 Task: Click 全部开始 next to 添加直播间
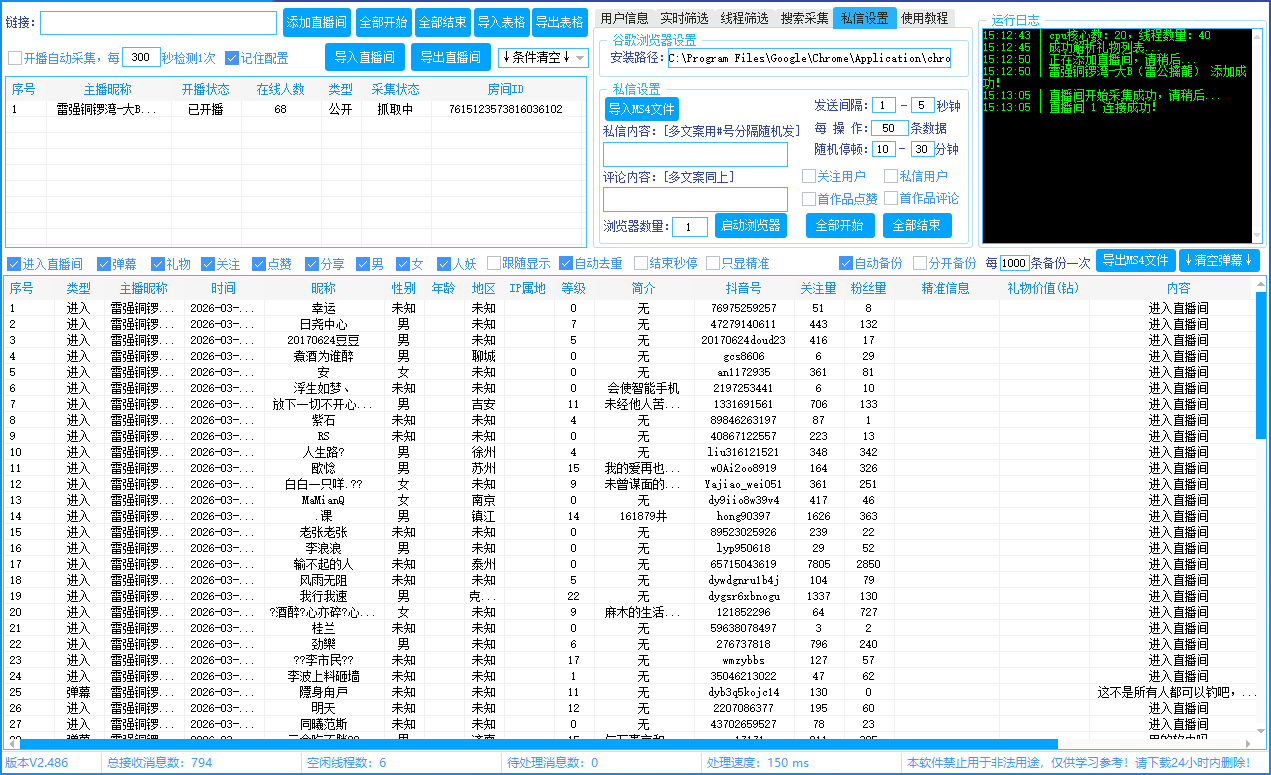click(x=383, y=23)
